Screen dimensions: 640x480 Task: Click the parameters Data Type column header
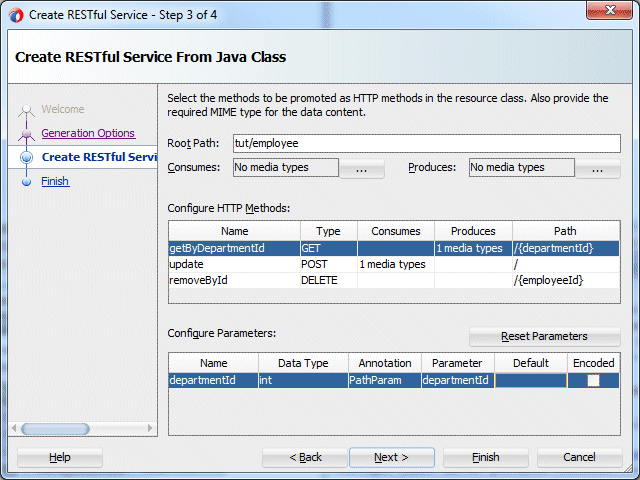coord(303,363)
